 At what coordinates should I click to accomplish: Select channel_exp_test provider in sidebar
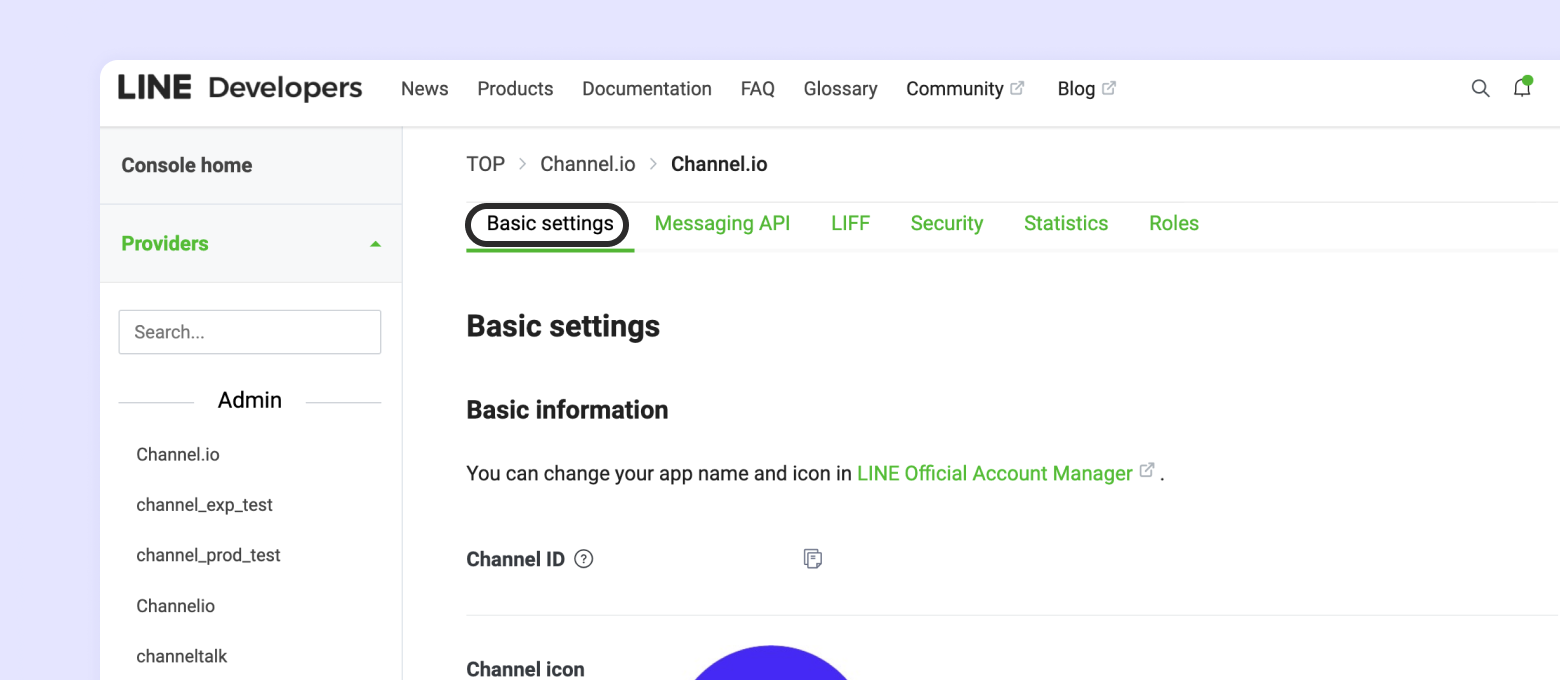pos(204,505)
